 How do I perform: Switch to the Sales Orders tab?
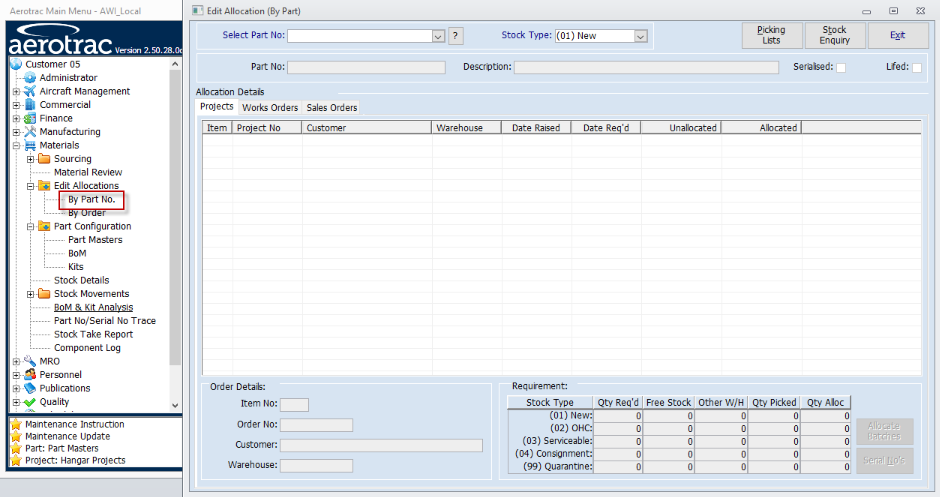(332, 108)
